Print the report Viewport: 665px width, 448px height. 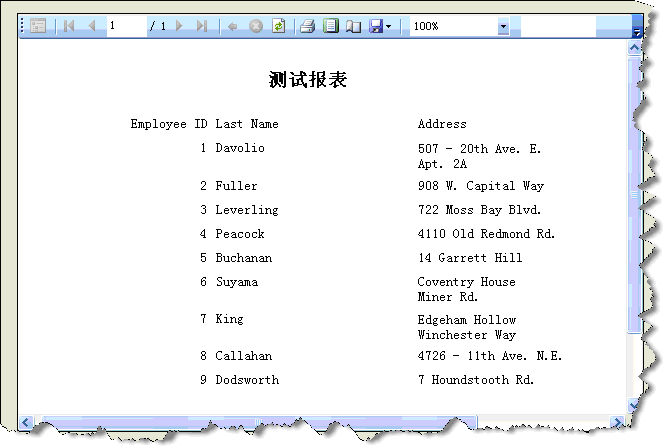pyautogui.click(x=307, y=26)
